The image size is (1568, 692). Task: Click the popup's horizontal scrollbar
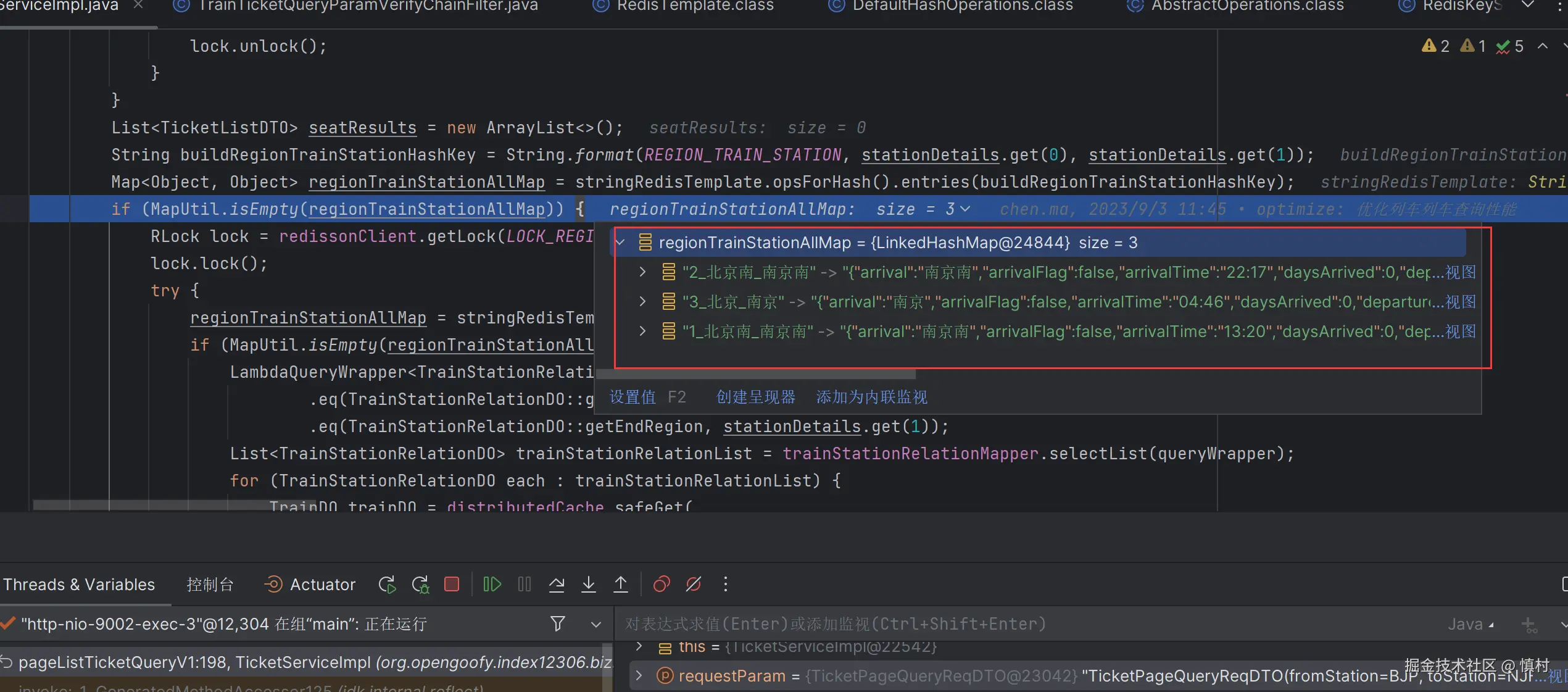[x=756, y=374]
